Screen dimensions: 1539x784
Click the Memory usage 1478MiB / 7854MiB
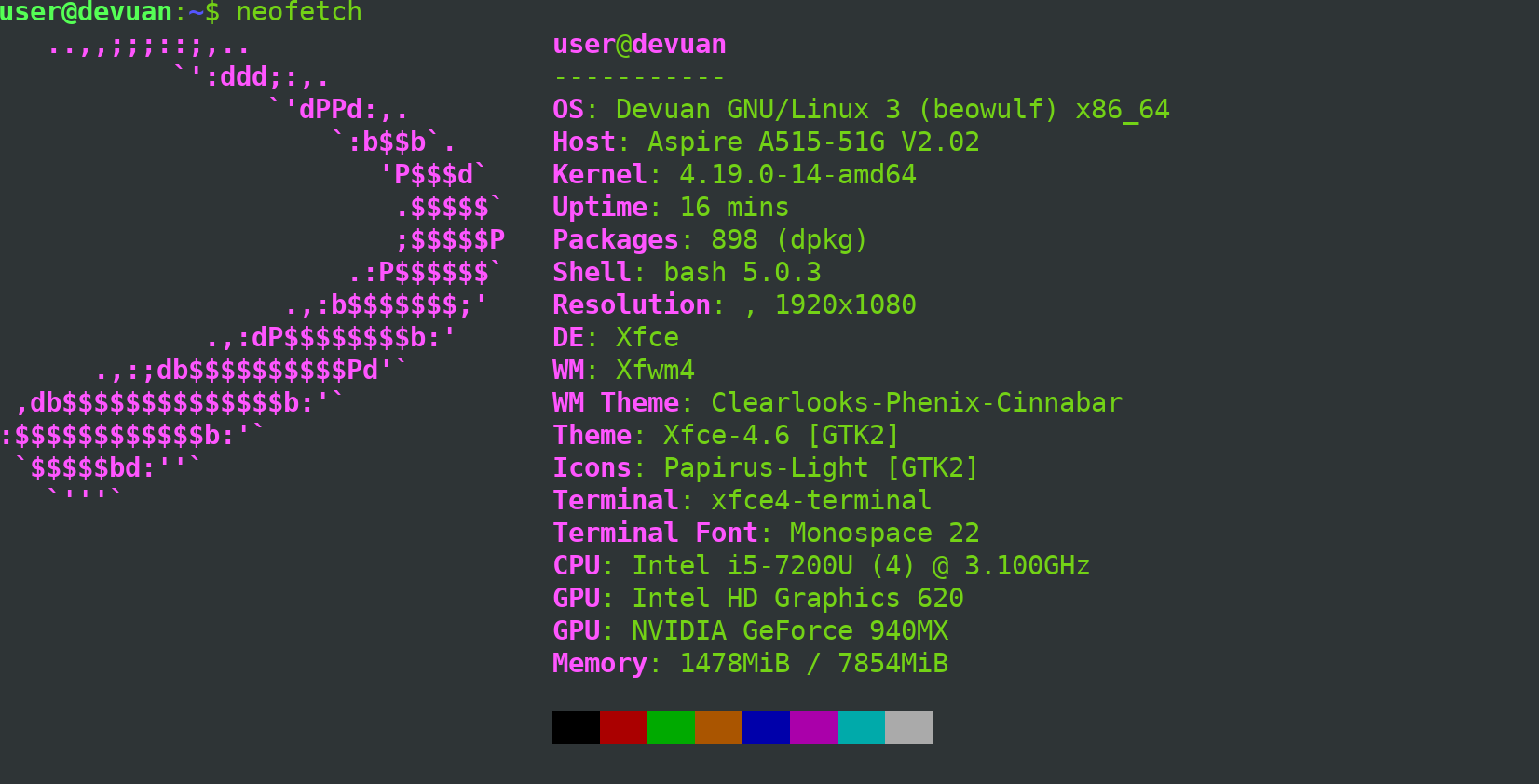[x=813, y=664]
